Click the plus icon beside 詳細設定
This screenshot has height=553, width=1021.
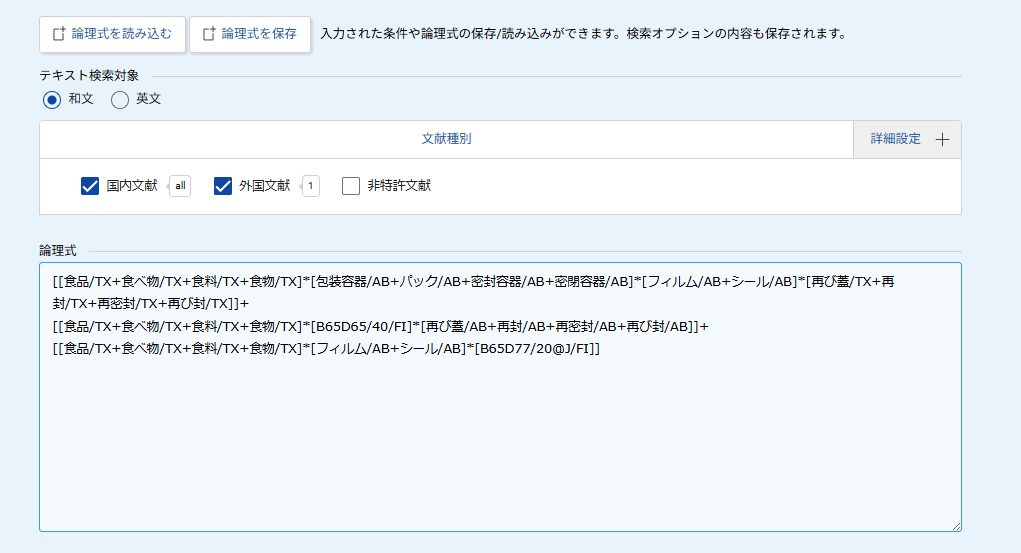pyautogui.click(x=942, y=139)
